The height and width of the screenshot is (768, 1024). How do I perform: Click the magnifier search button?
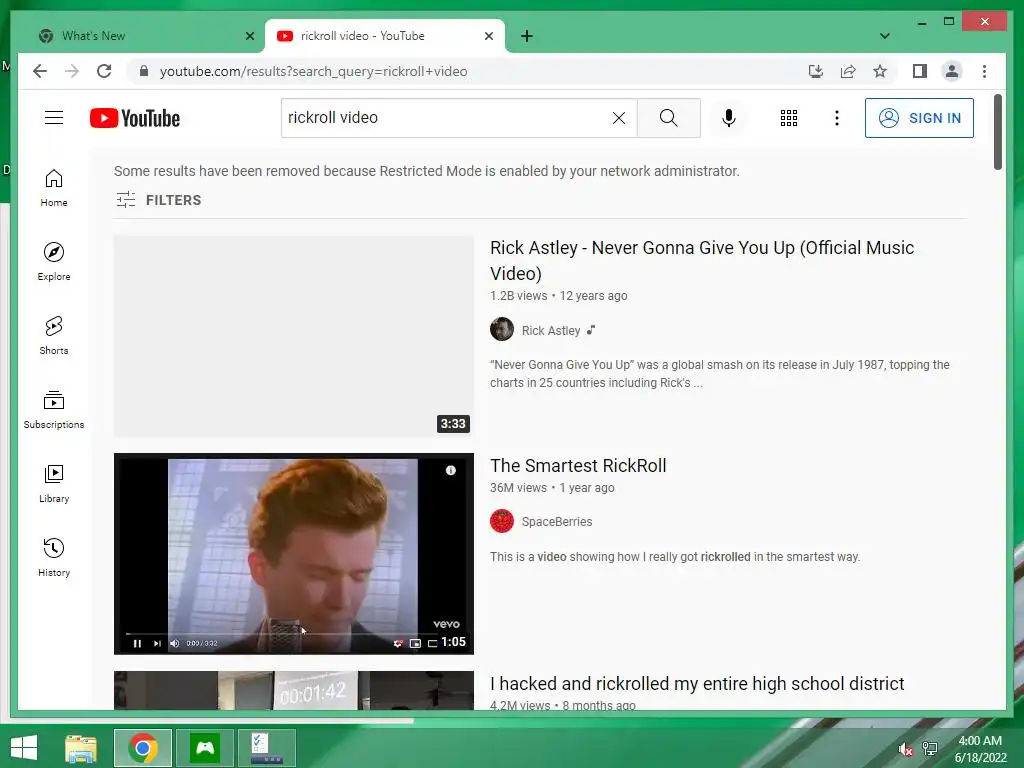point(669,118)
